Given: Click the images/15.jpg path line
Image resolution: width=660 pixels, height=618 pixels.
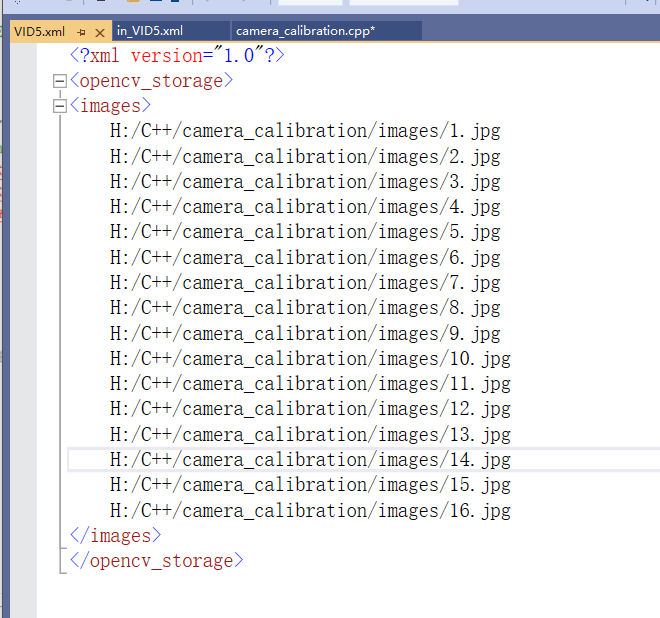Looking at the screenshot, I should (310, 485).
